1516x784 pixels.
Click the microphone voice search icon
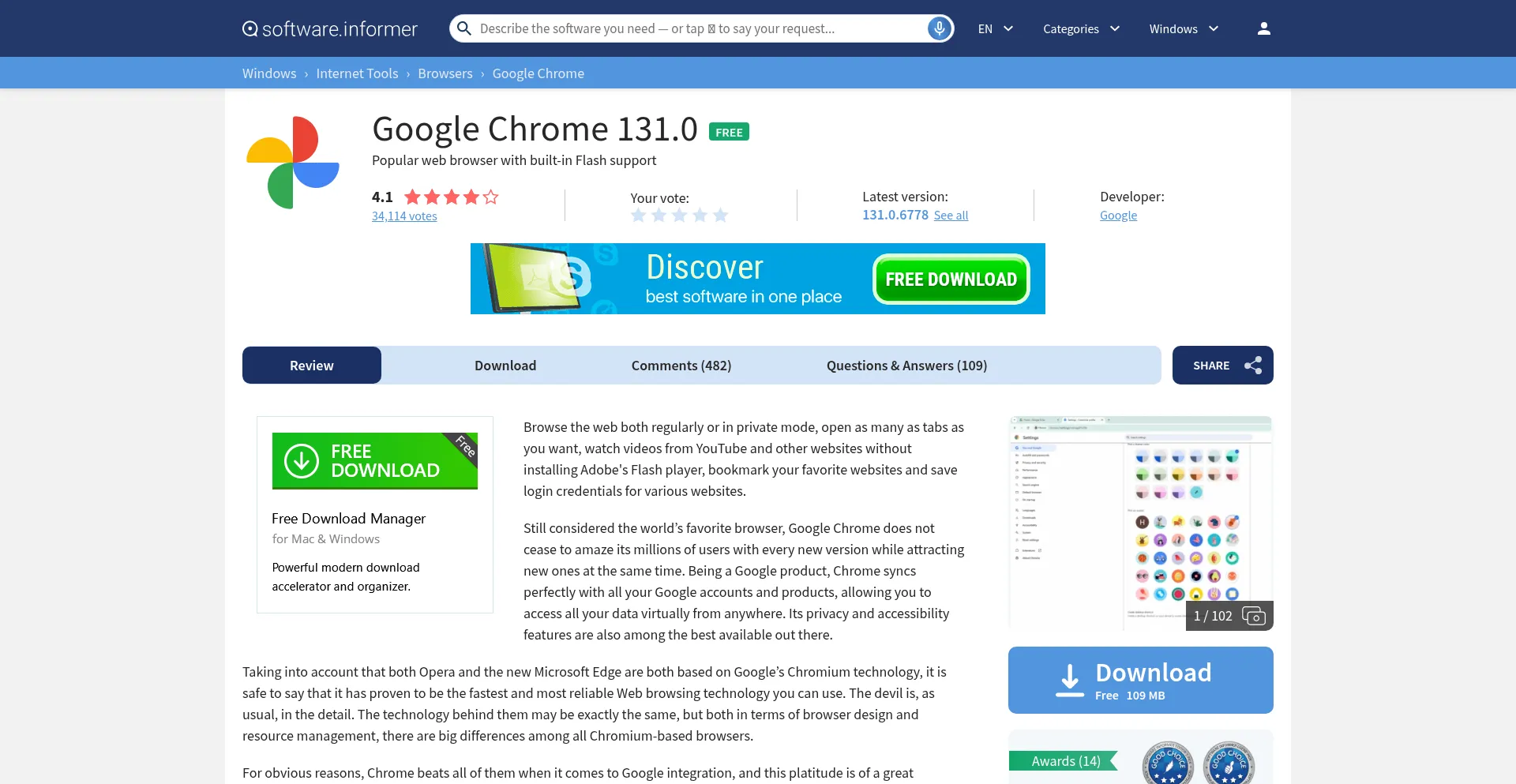(x=939, y=28)
